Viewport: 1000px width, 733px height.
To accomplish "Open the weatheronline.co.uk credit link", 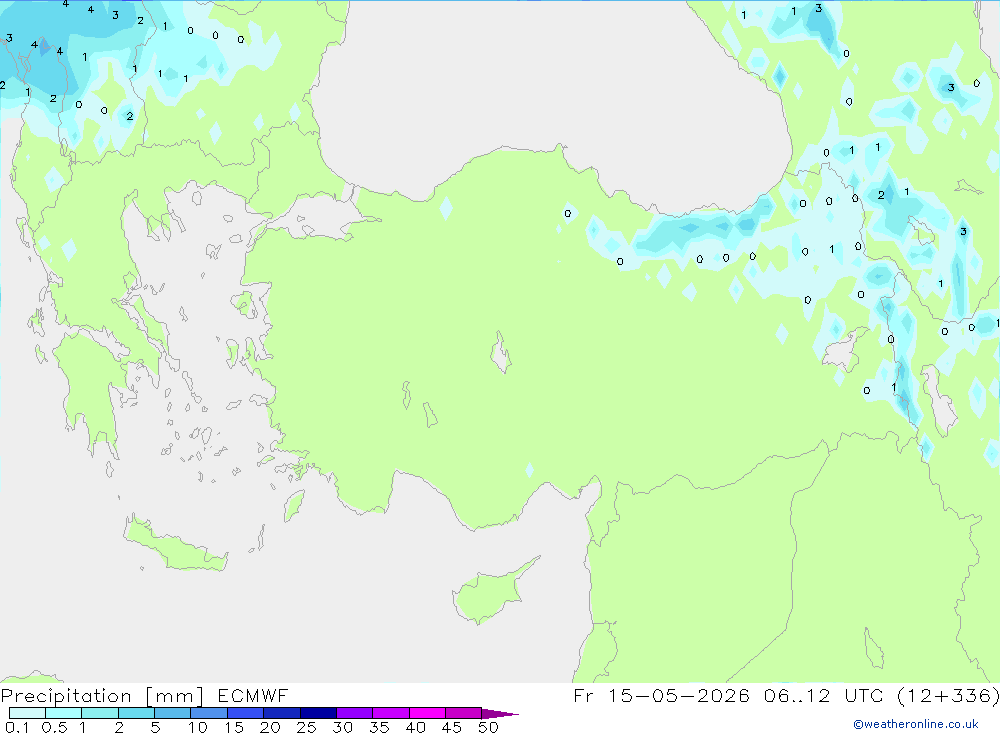I will tap(916, 724).
